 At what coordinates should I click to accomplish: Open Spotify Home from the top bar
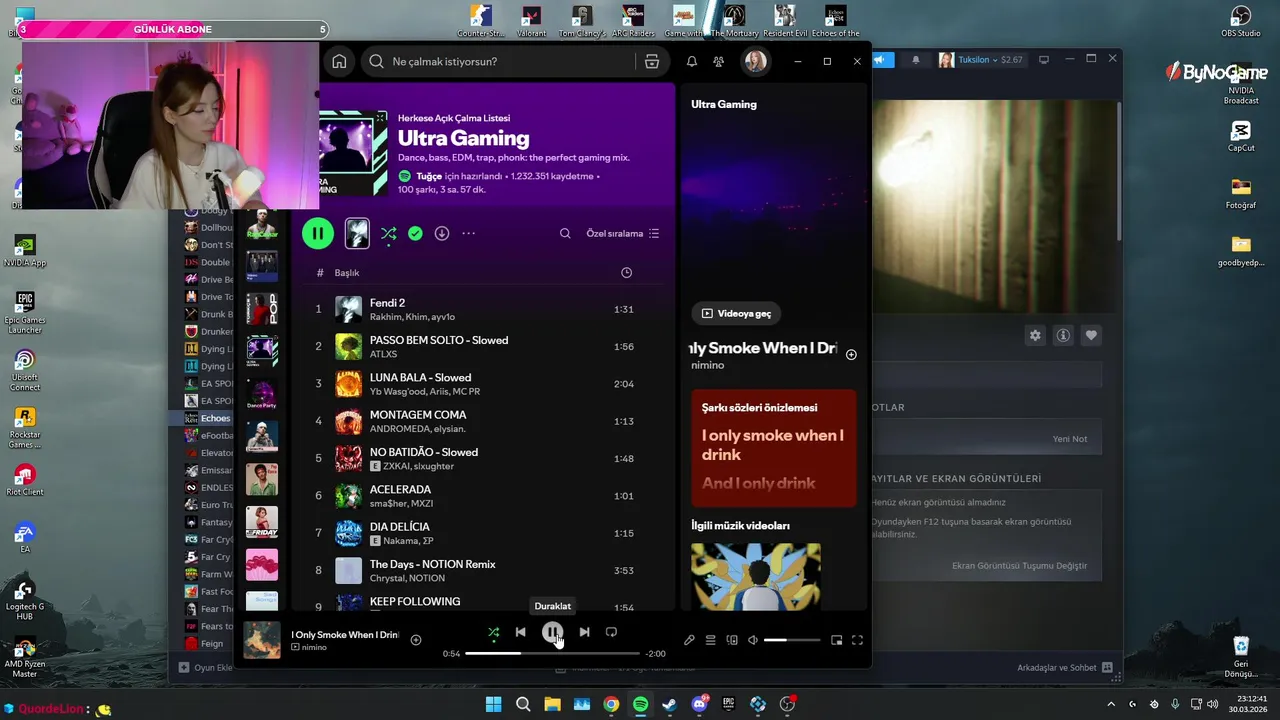pos(339,61)
